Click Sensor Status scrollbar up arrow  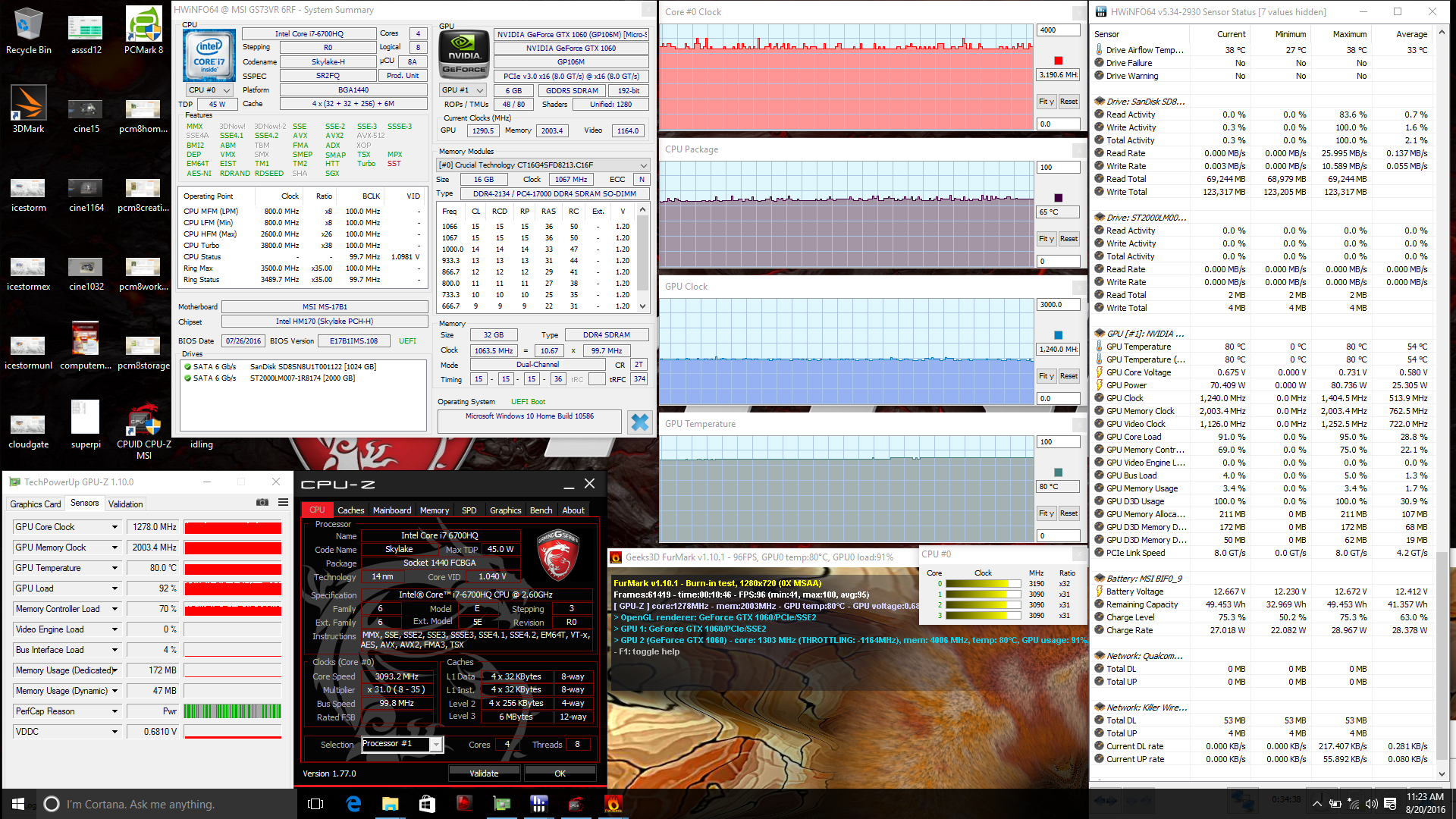pos(1442,34)
